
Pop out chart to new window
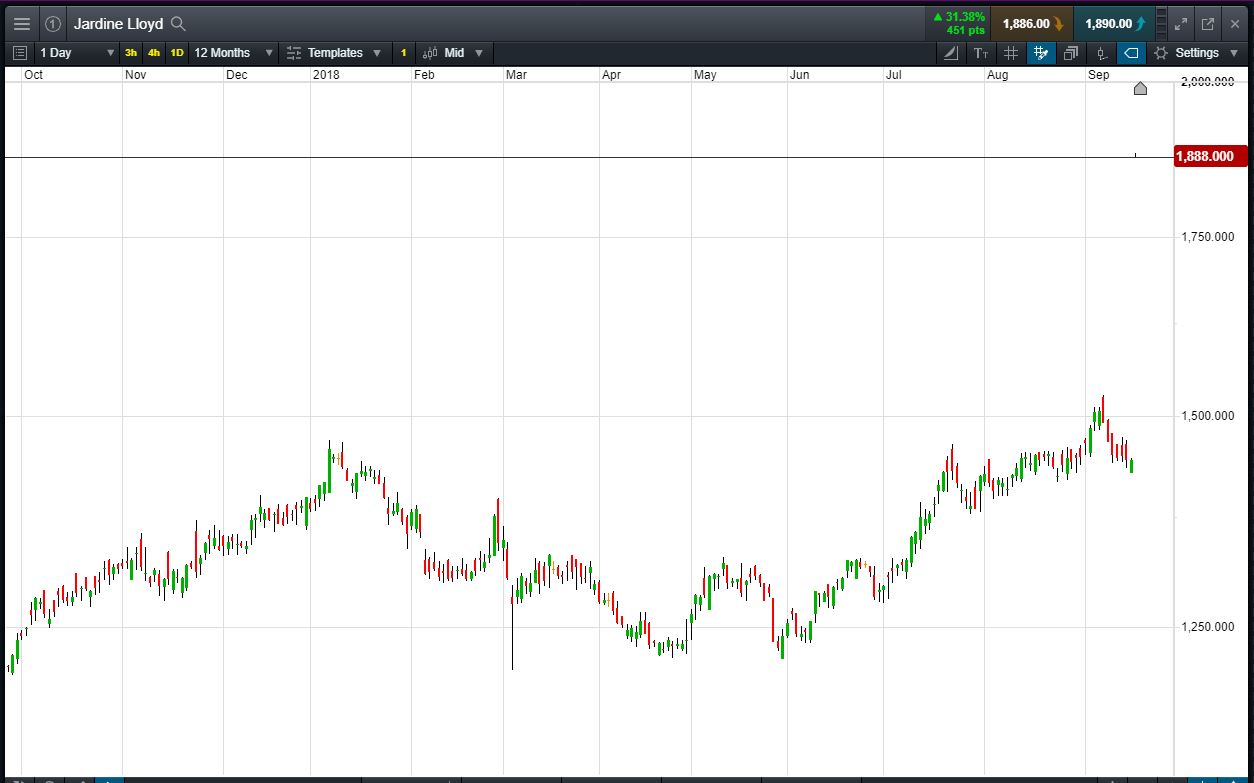[x=1207, y=24]
